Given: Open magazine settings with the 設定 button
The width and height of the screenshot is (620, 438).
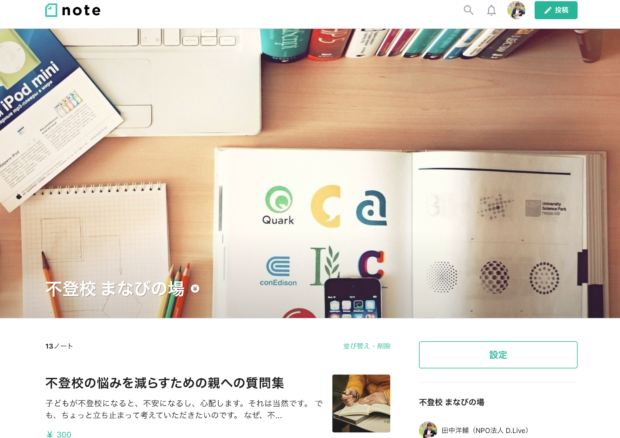Looking at the screenshot, I should [x=498, y=355].
